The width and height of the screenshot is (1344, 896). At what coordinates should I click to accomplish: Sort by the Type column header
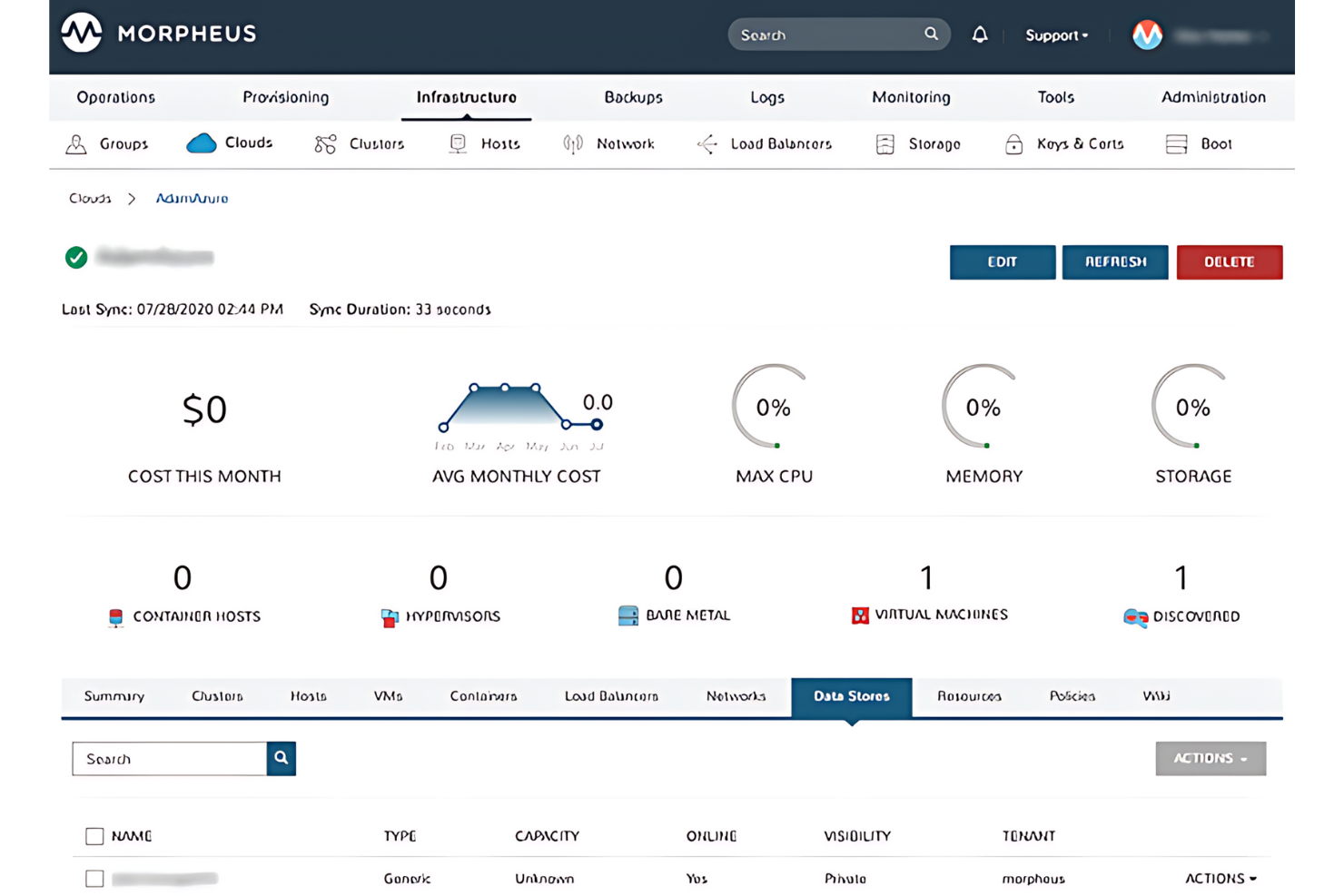coord(400,836)
